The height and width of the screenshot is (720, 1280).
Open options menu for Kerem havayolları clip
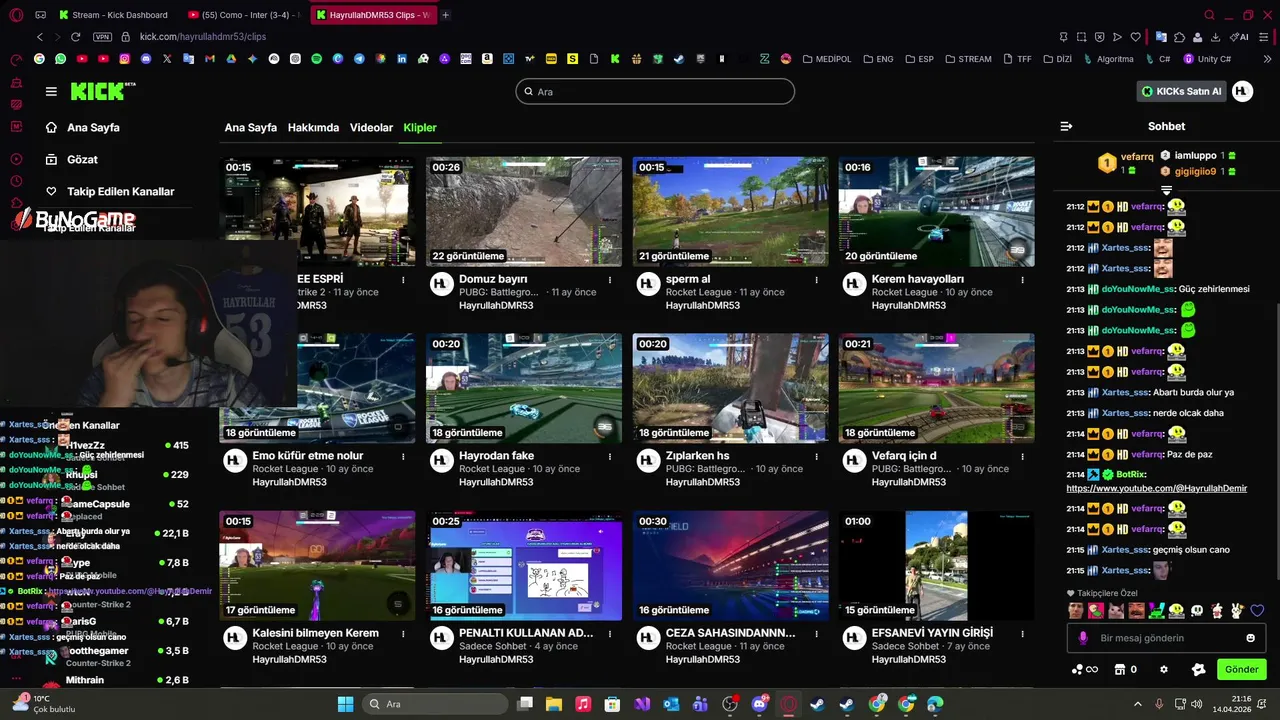tap(1022, 280)
